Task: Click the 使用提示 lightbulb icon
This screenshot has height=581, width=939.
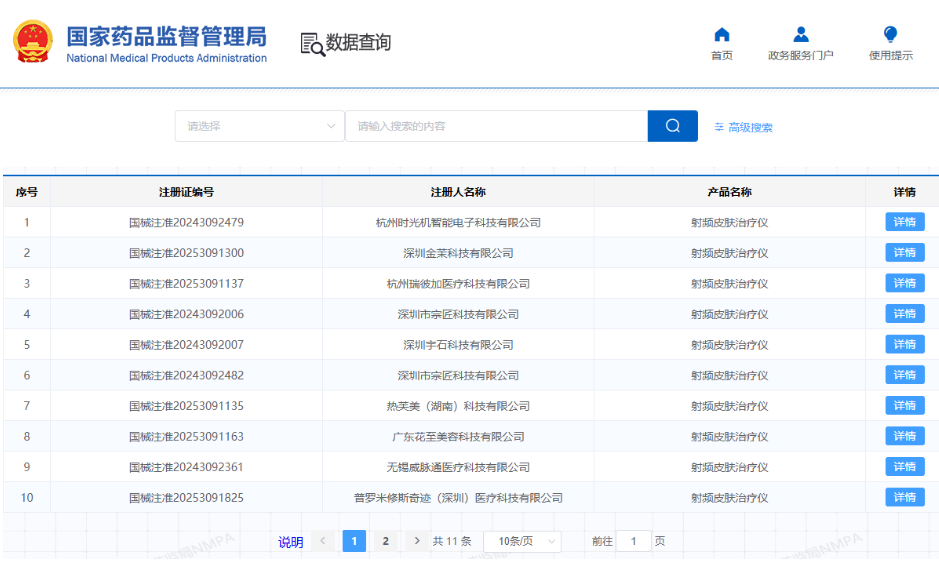Action: tap(890, 35)
